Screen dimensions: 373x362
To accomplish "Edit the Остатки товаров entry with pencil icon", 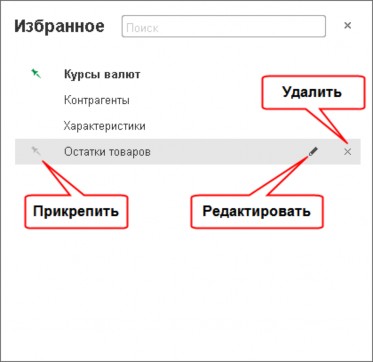I will [313, 152].
